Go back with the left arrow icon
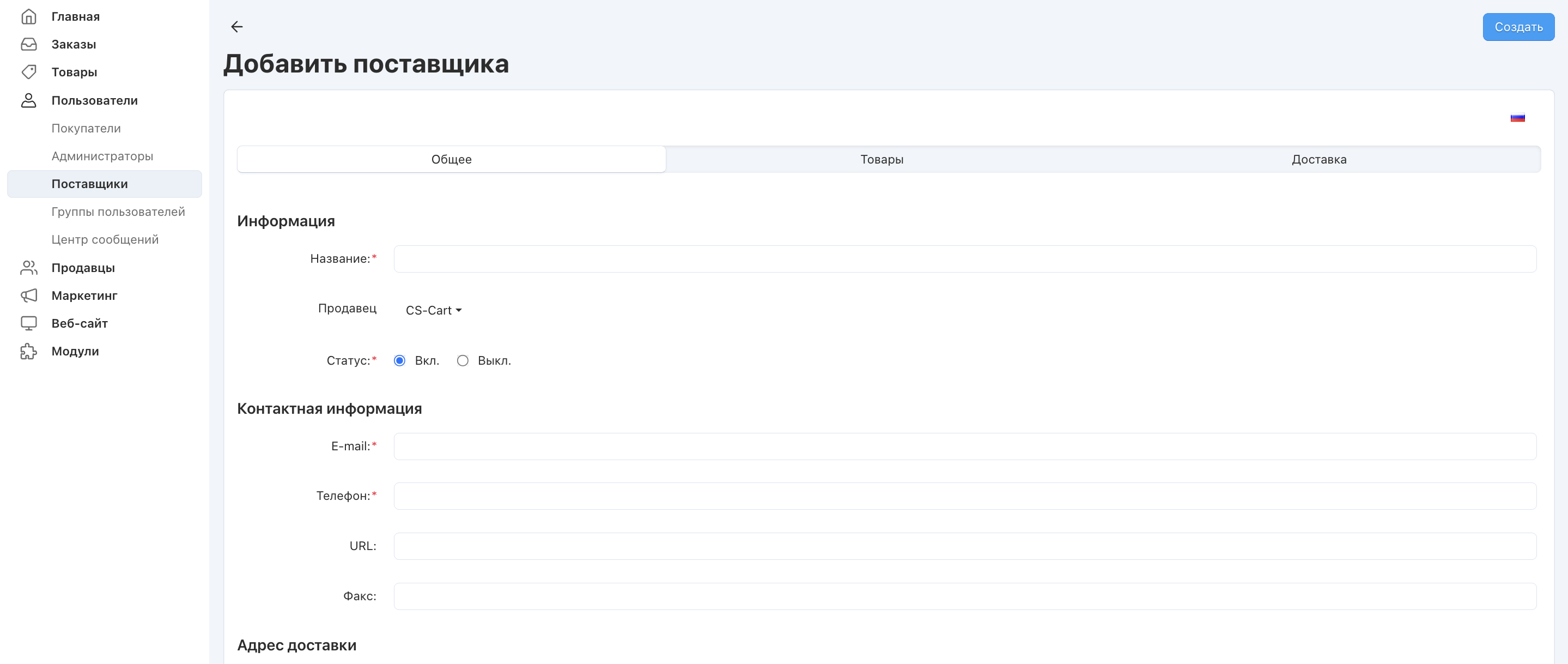The width and height of the screenshot is (1568, 664). (237, 27)
